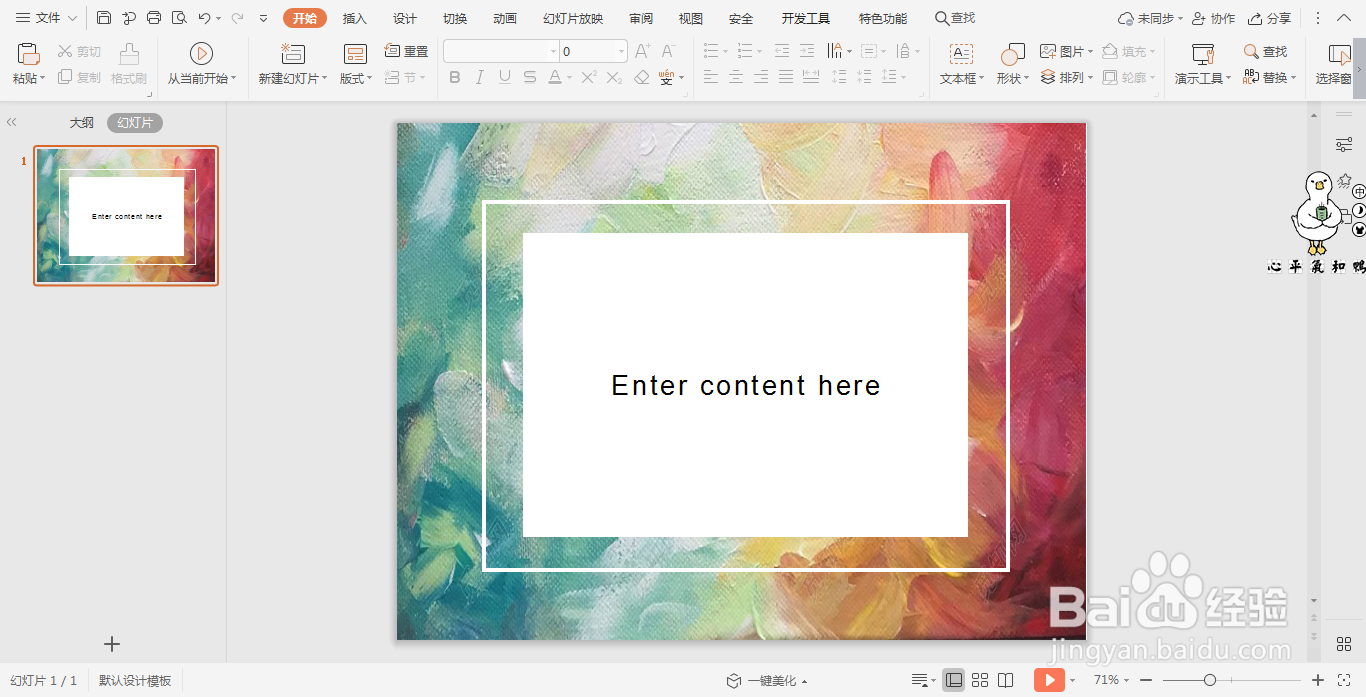
Task: Click the 一键美化 beautify icon in status bar
Action: tap(734, 681)
